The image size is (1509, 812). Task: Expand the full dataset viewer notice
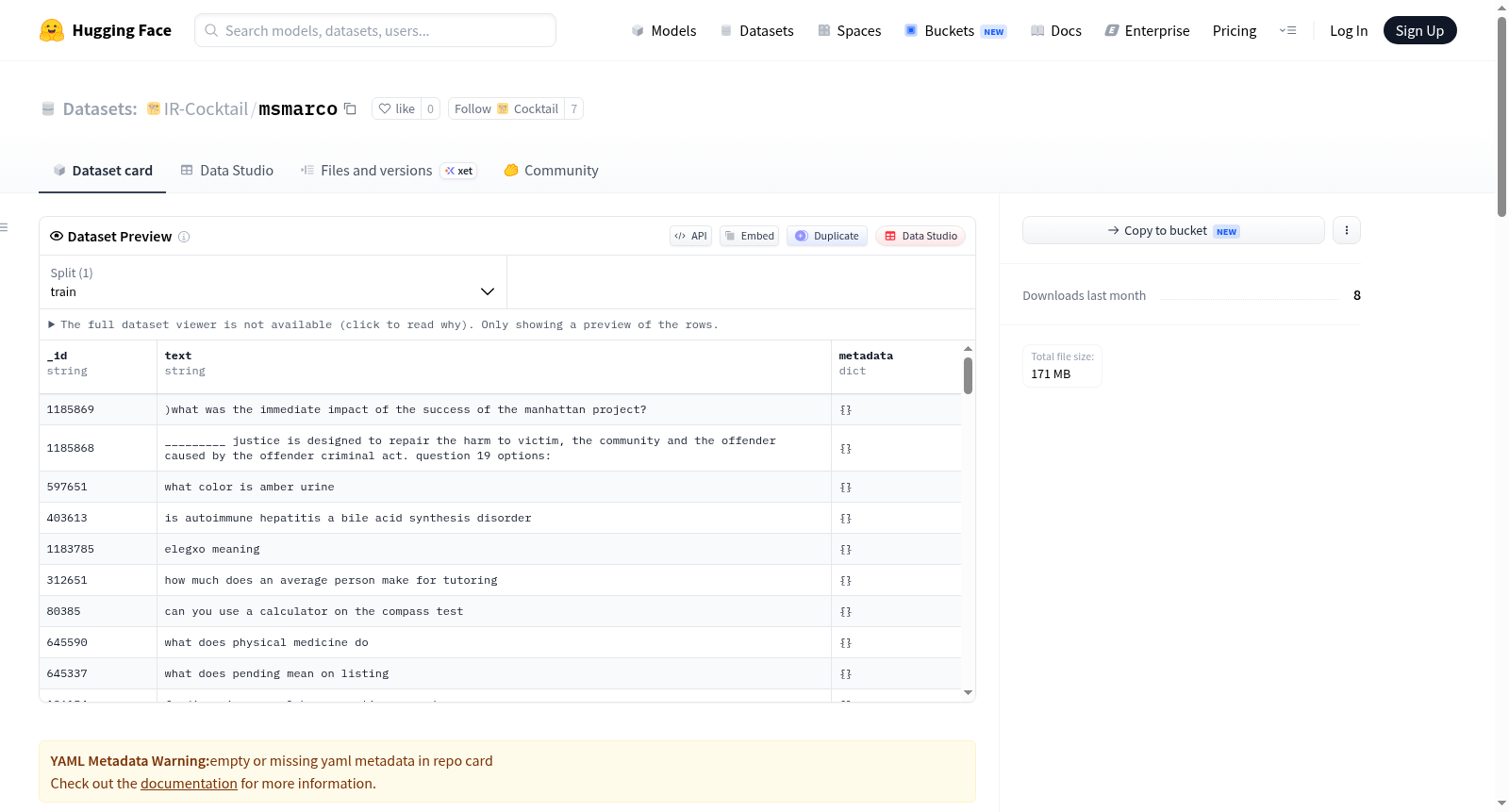click(383, 324)
